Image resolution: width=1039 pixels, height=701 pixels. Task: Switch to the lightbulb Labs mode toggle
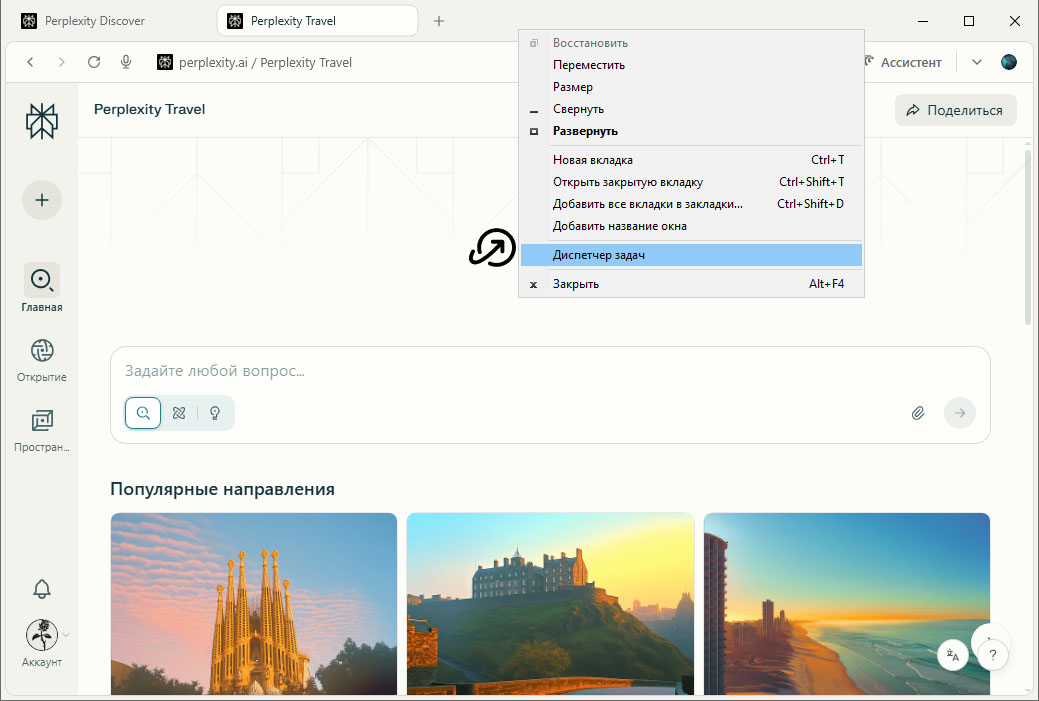215,413
